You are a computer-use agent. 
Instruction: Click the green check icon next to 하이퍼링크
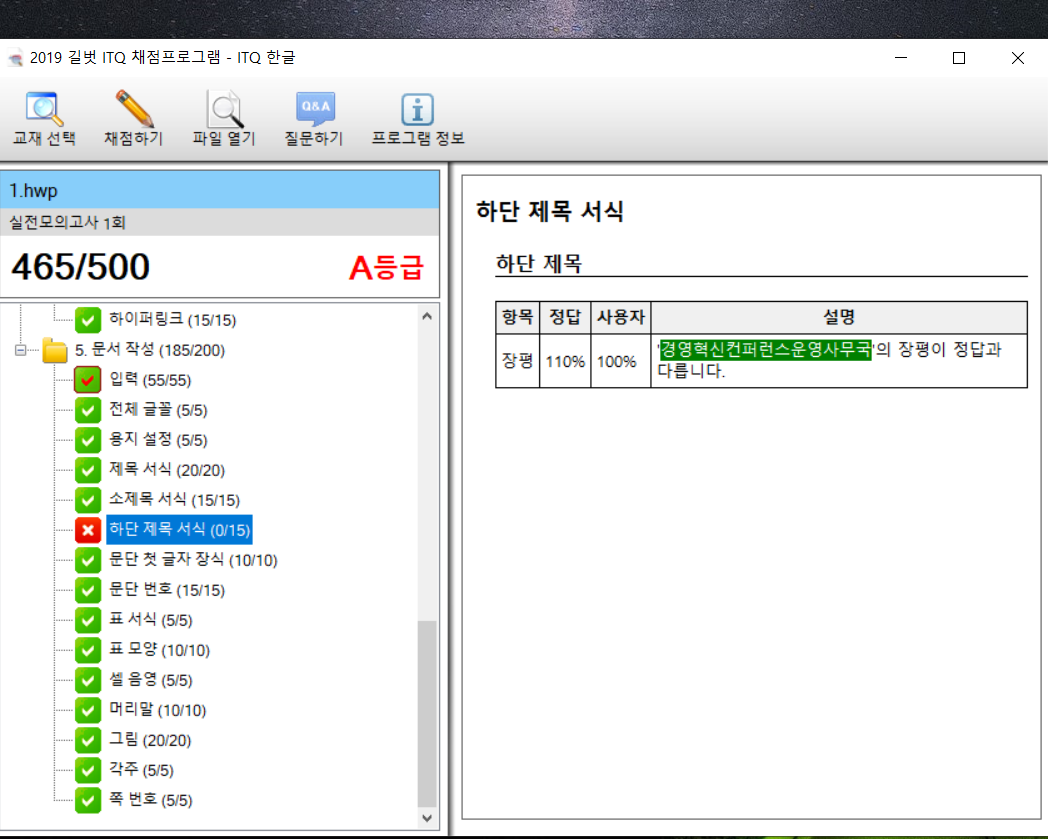88,320
